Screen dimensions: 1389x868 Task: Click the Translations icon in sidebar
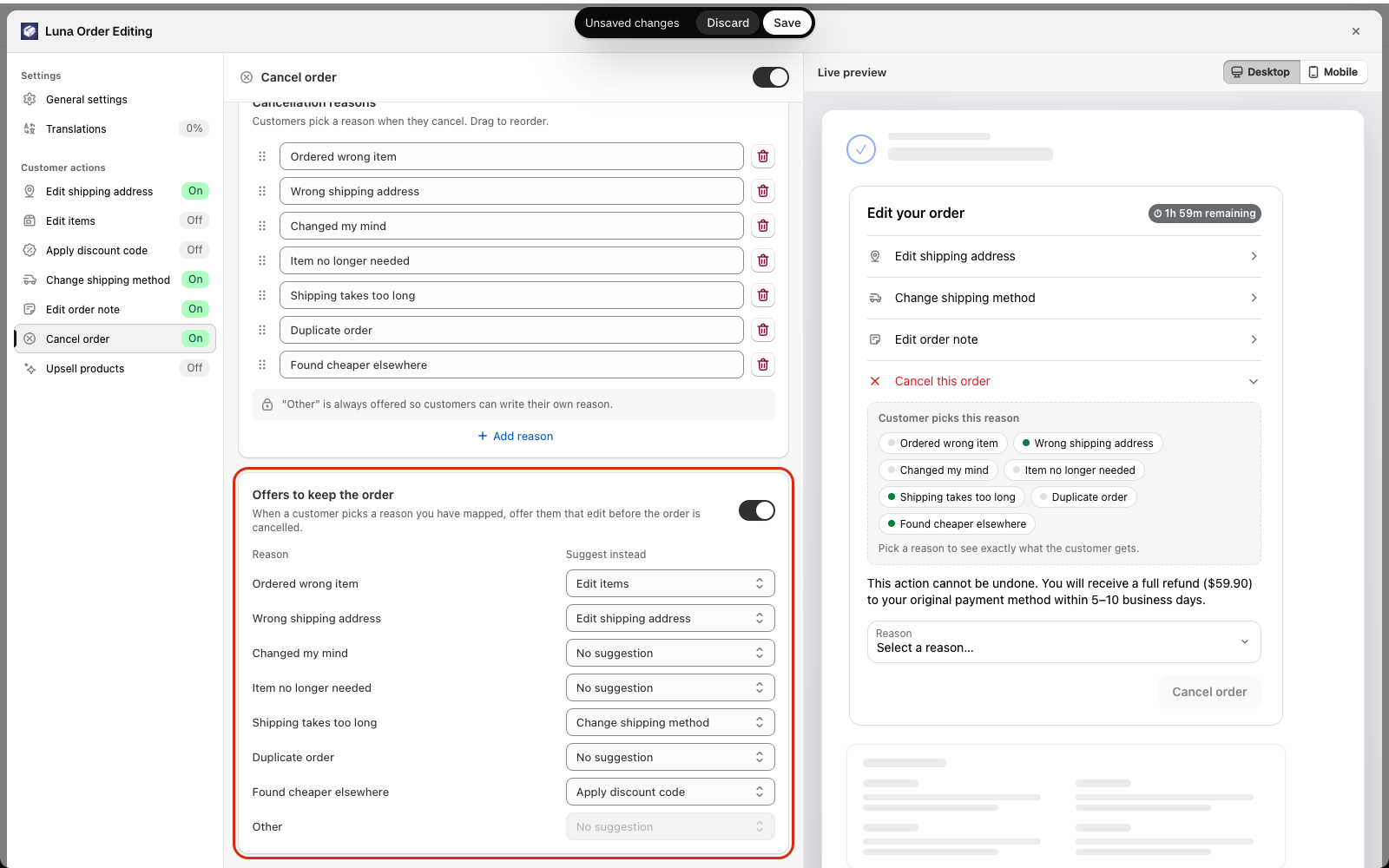tap(30, 129)
